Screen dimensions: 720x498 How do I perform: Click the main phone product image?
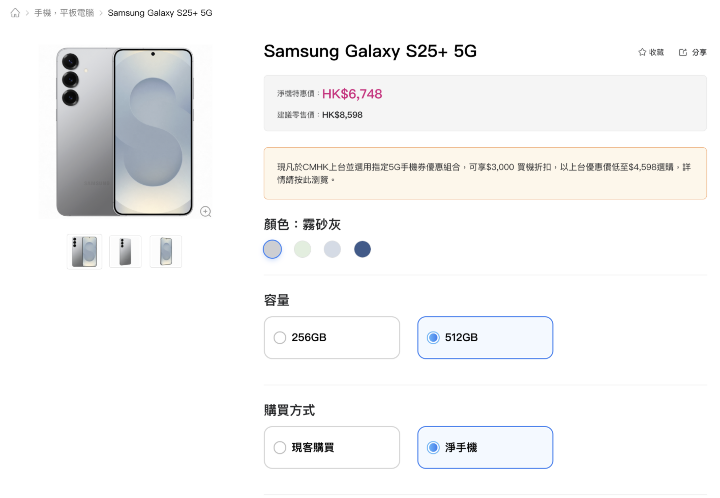pos(125,130)
